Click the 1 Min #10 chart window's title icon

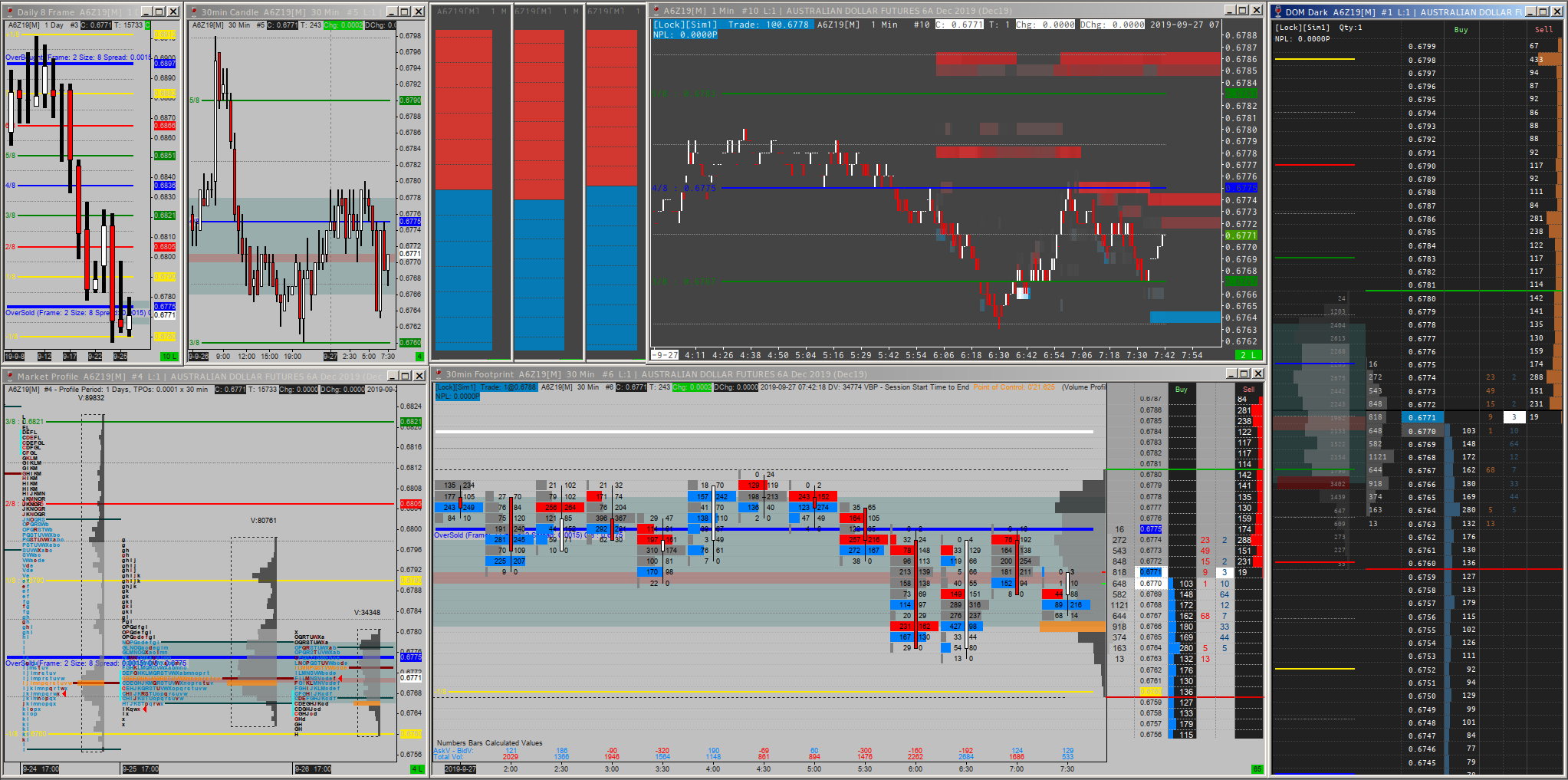[656, 10]
